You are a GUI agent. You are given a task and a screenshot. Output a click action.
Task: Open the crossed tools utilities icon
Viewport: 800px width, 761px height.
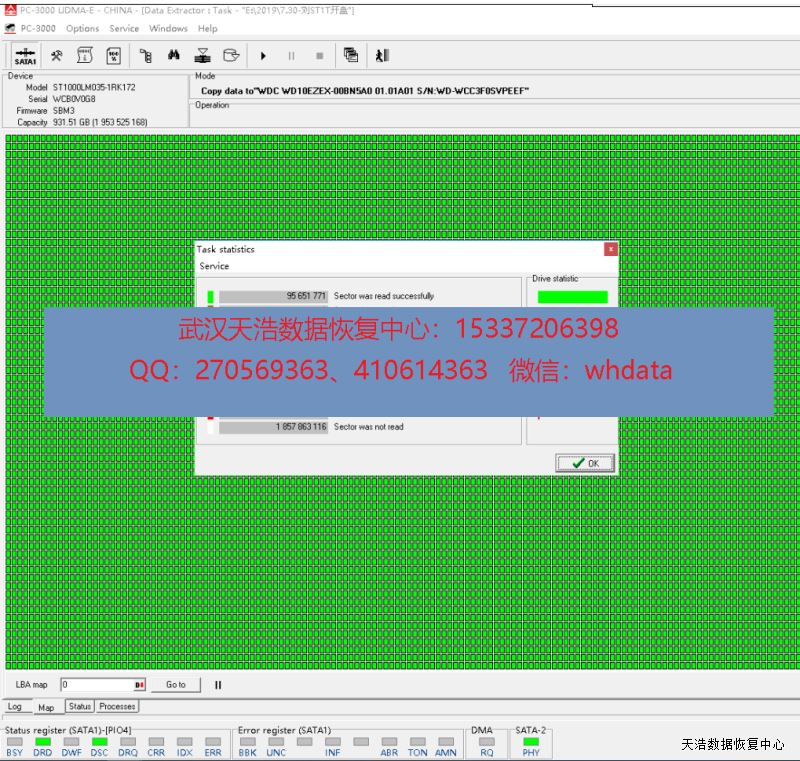tap(57, 56)
